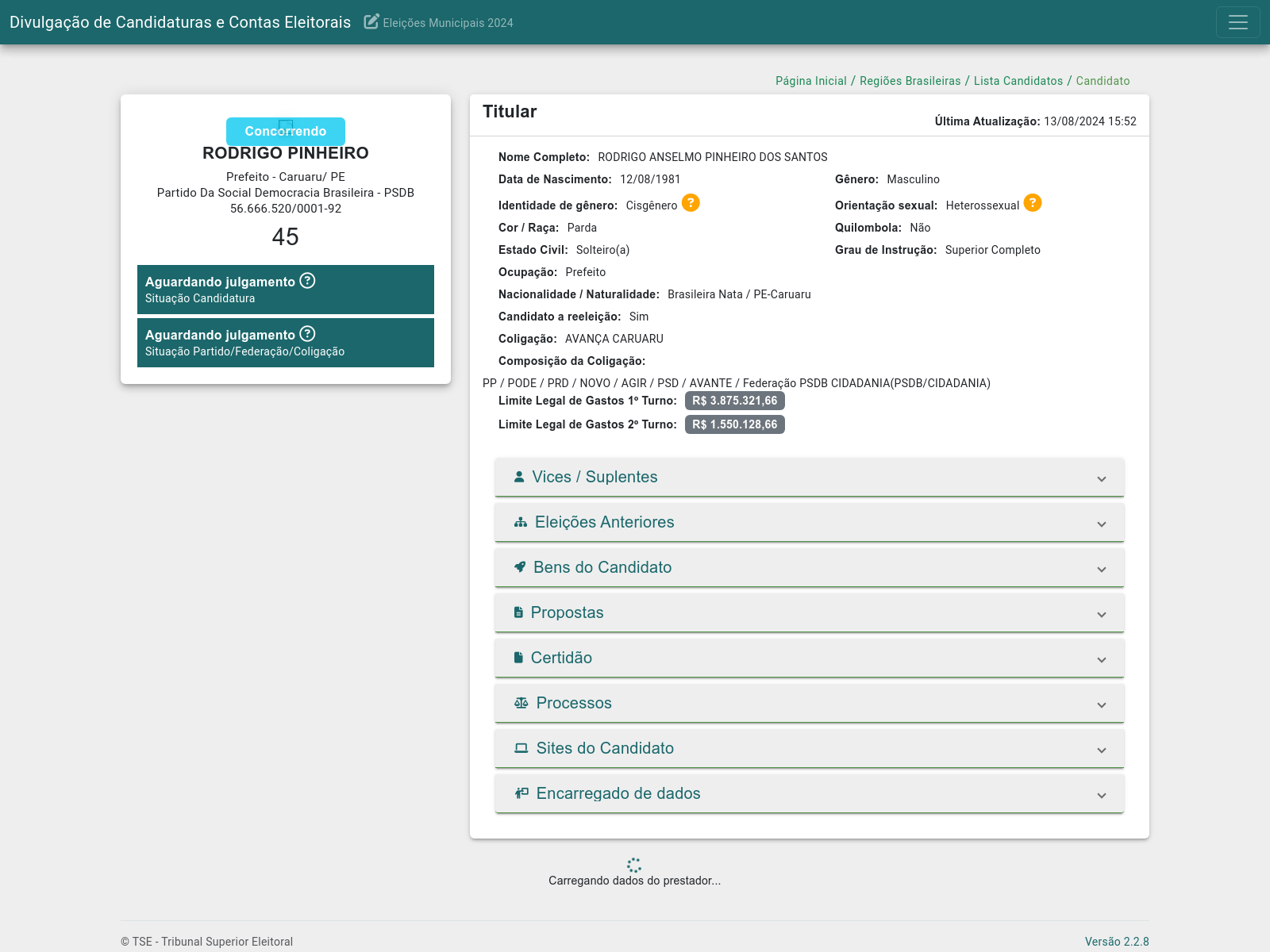Expand Certidão section chevron
Image resolution: width=1270 pixels, height=952 pixels.
click(1102, 659)
